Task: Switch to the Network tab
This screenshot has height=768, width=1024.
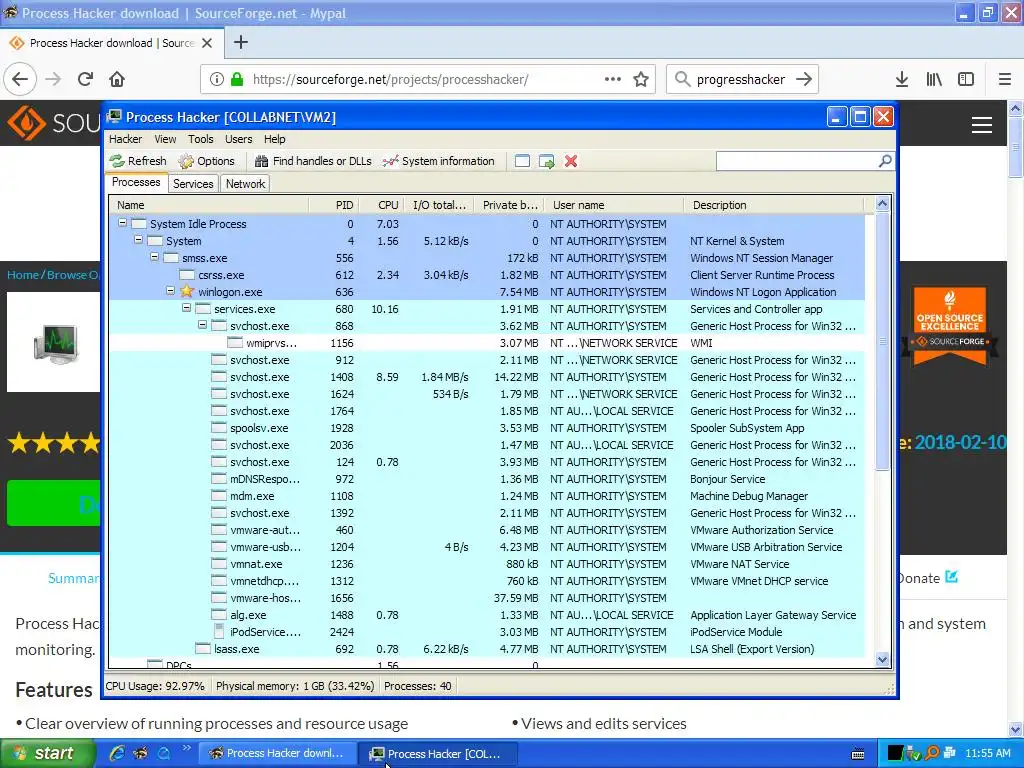Action: (246, 184)
